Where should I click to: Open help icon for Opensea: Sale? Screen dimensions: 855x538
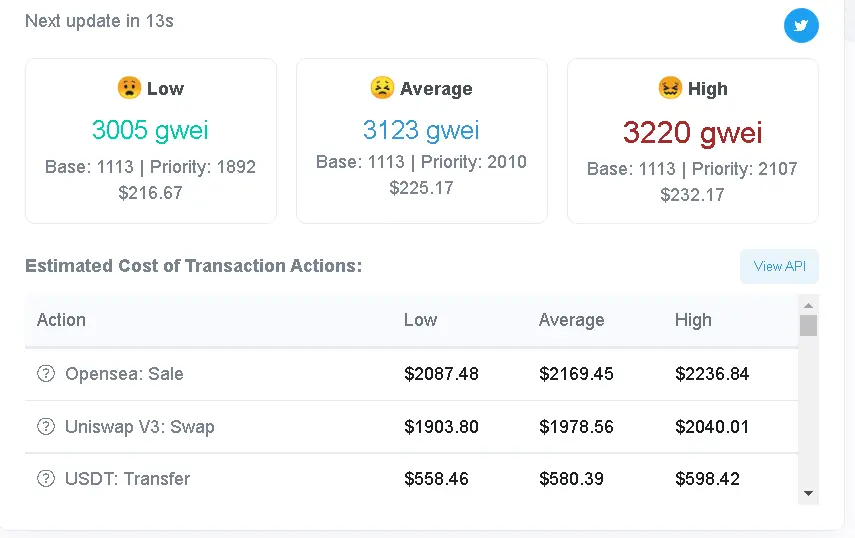coord(46,373)
